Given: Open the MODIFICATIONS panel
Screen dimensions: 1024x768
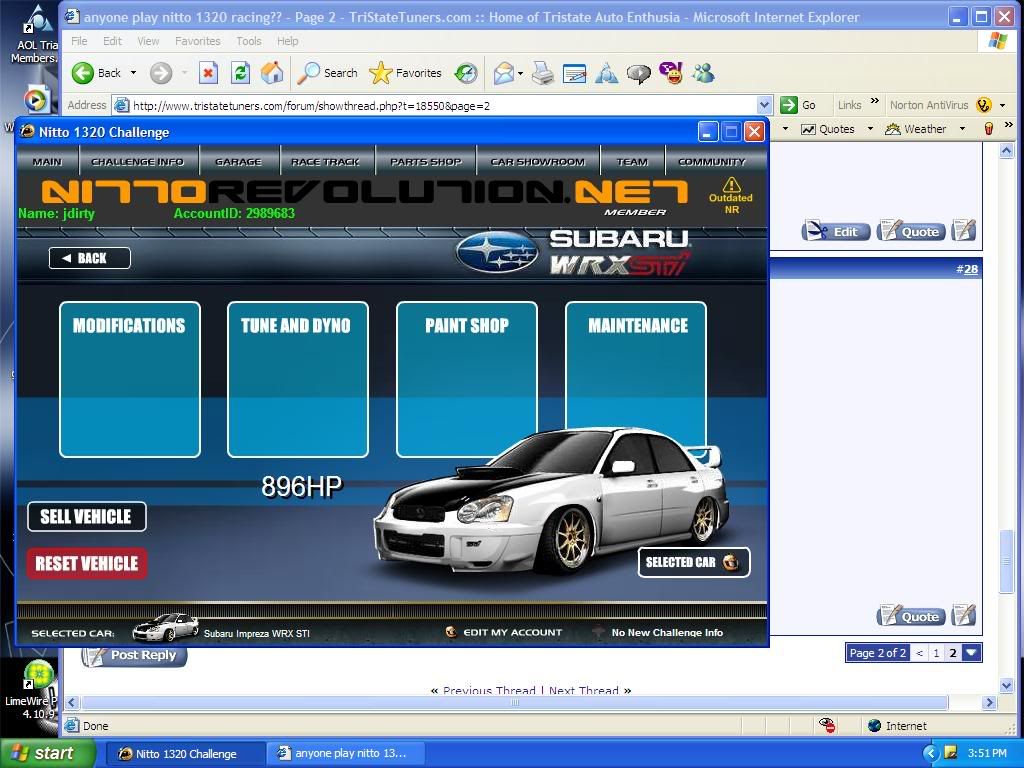Looking at the screenshot, I should point(129,379).
